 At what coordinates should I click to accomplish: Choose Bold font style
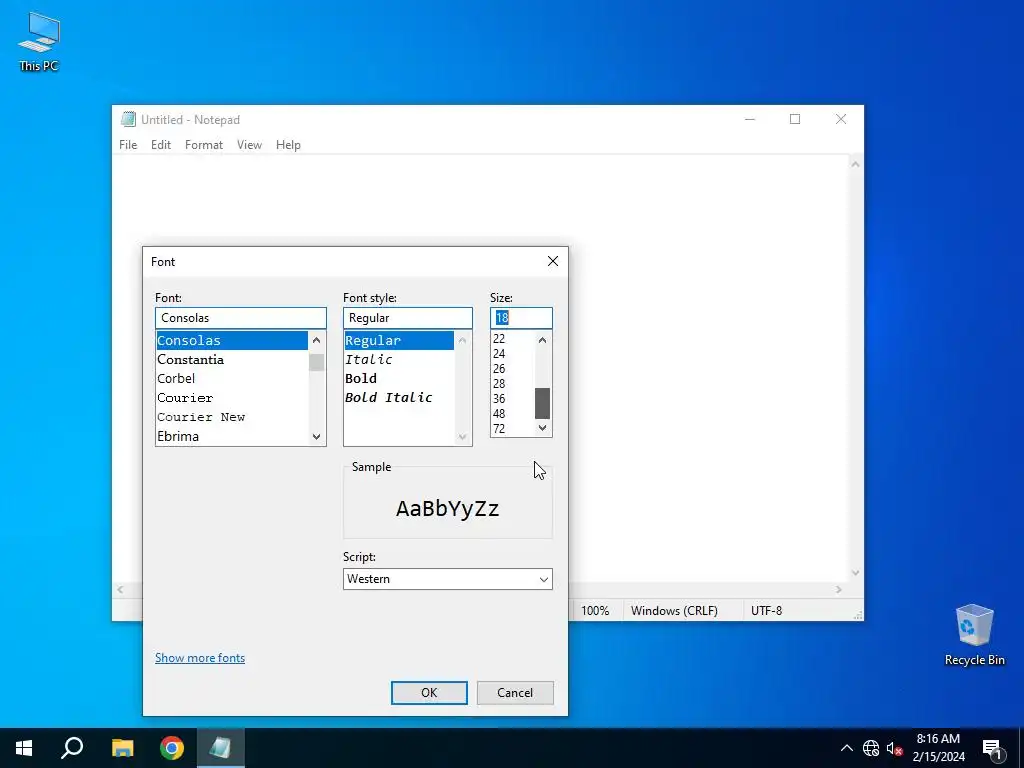(x=399, y=378)
